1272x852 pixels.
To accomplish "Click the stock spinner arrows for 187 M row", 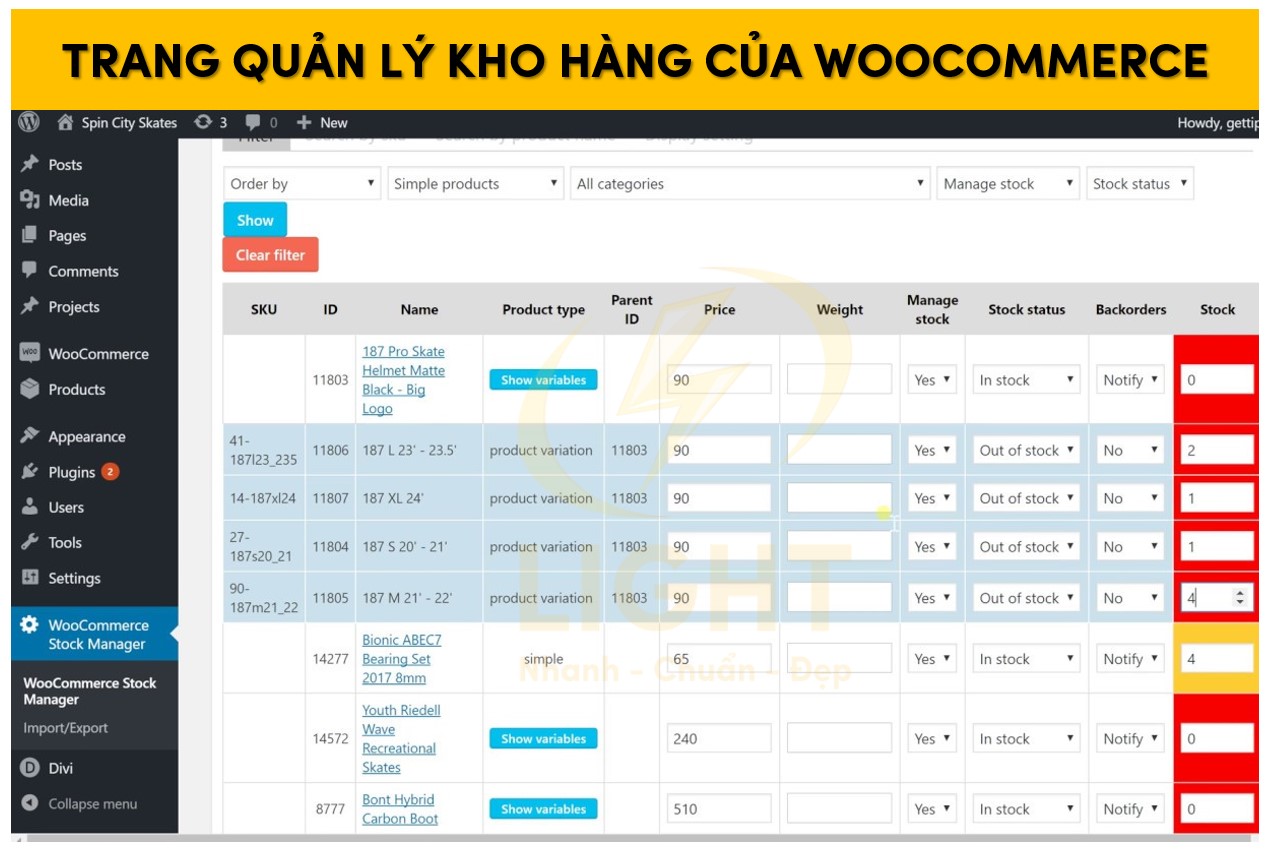I will coord(1241,598).
